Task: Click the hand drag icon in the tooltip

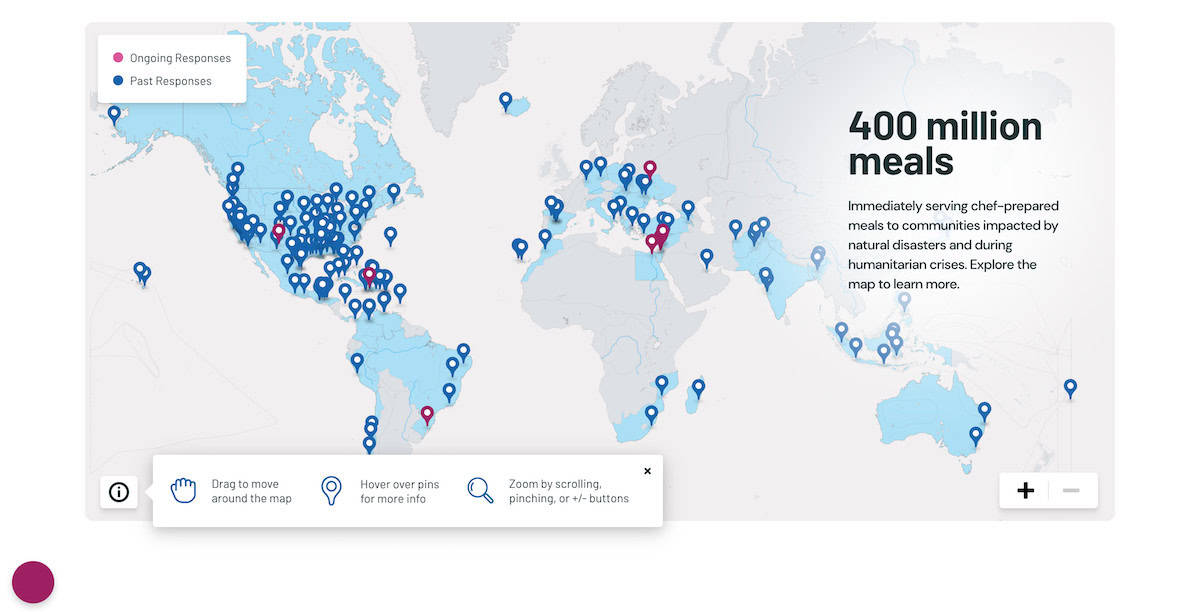Action: tap(183, 490)
